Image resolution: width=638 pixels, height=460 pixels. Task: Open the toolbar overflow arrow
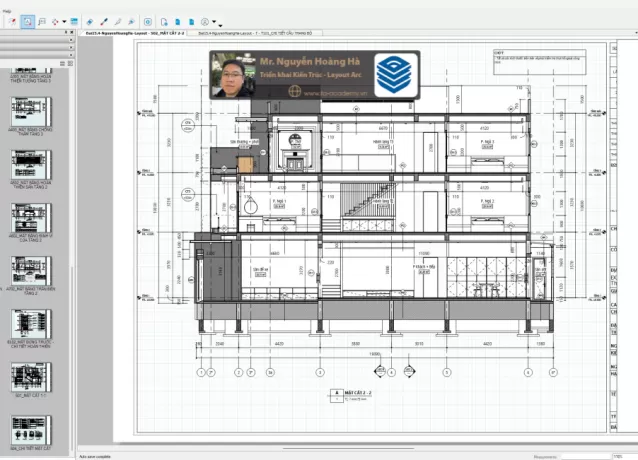(x=220, y=26)
